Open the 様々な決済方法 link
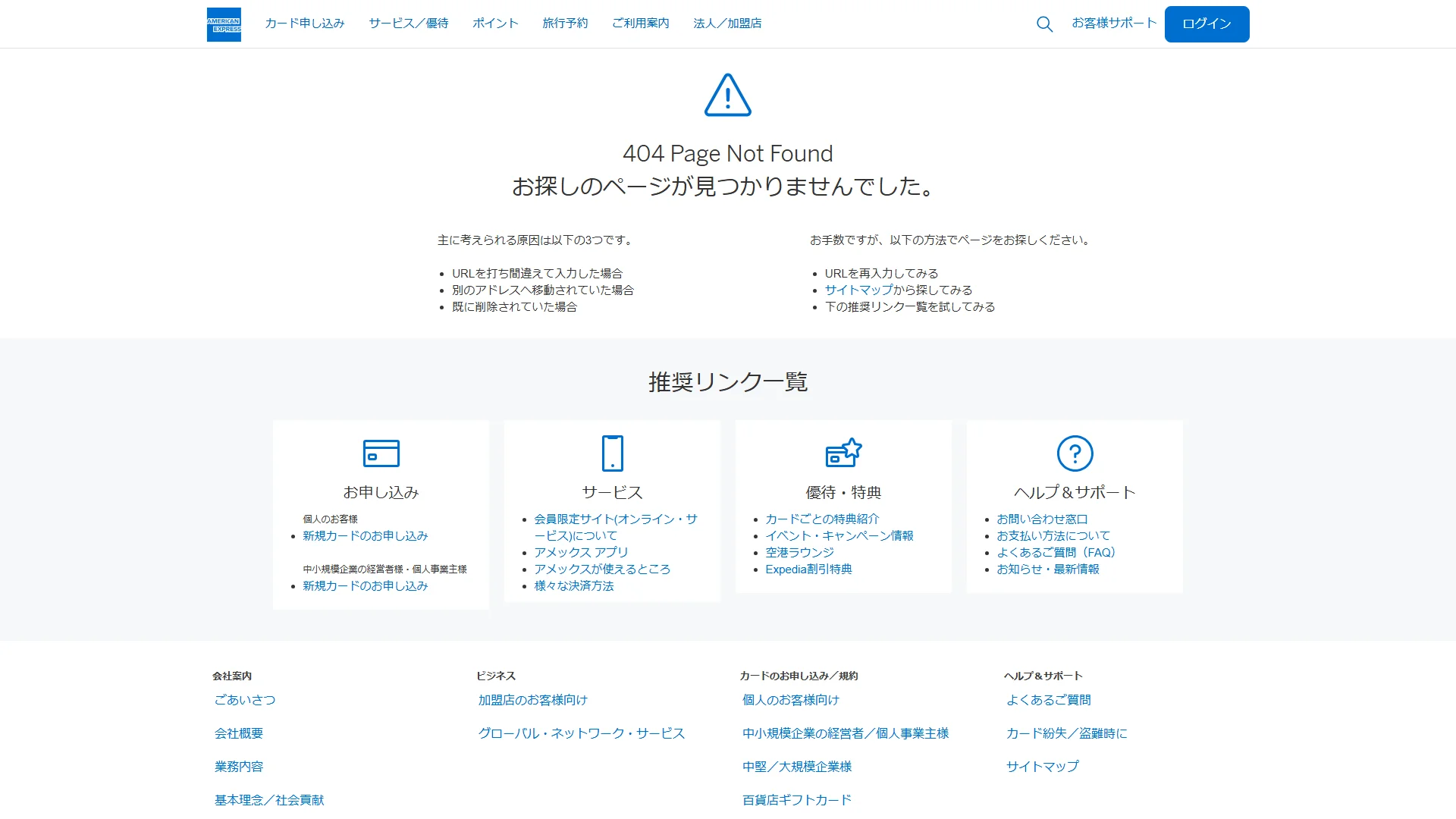Screen dimensions: 1456x819 (574, 586)
